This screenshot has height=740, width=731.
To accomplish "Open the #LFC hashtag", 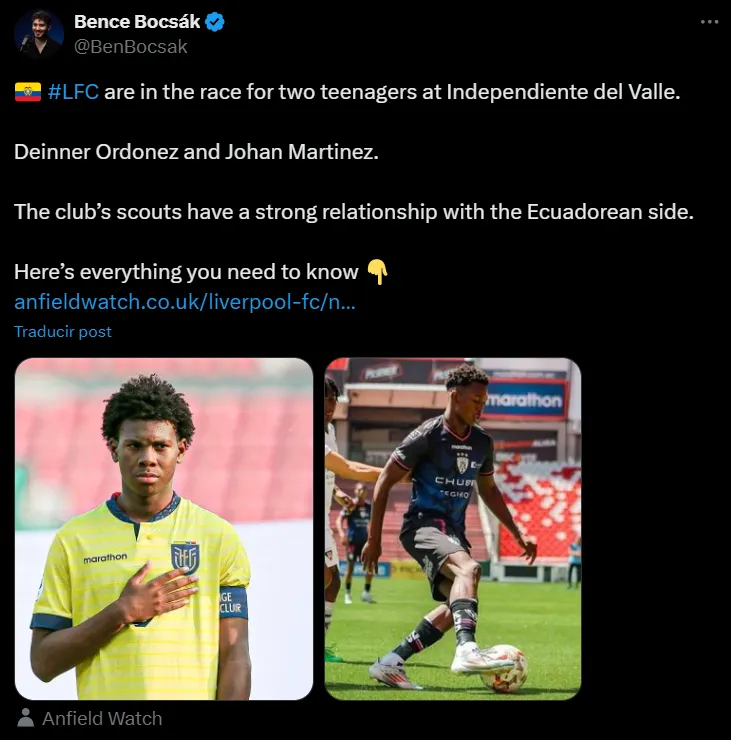I will pyautogui.click(x=73, y=92).
